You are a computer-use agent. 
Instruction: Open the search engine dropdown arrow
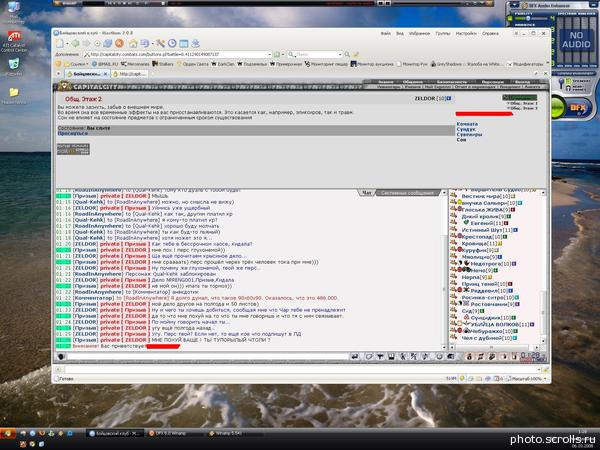point(340,54)
